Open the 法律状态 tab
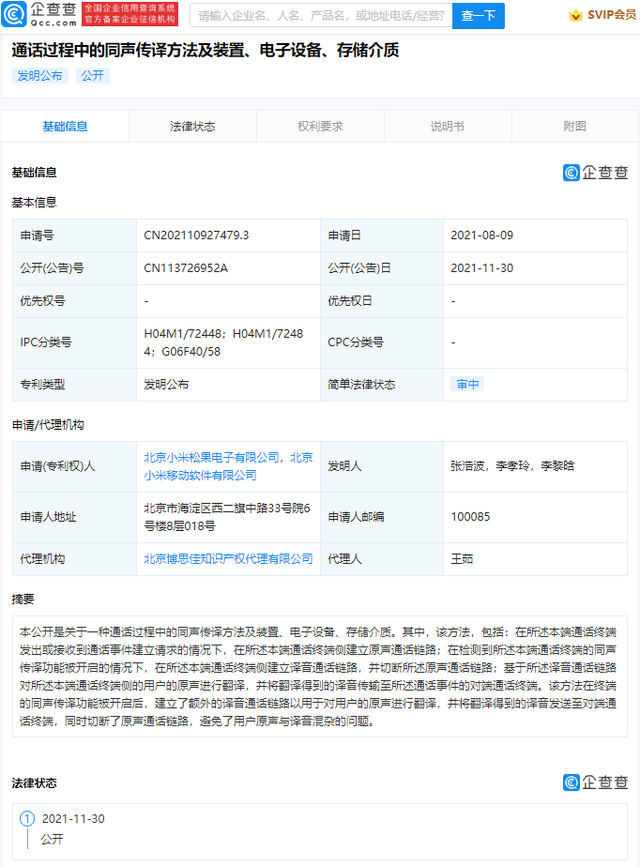This screenshot has width=640, height=866. (x=192, y=127)
